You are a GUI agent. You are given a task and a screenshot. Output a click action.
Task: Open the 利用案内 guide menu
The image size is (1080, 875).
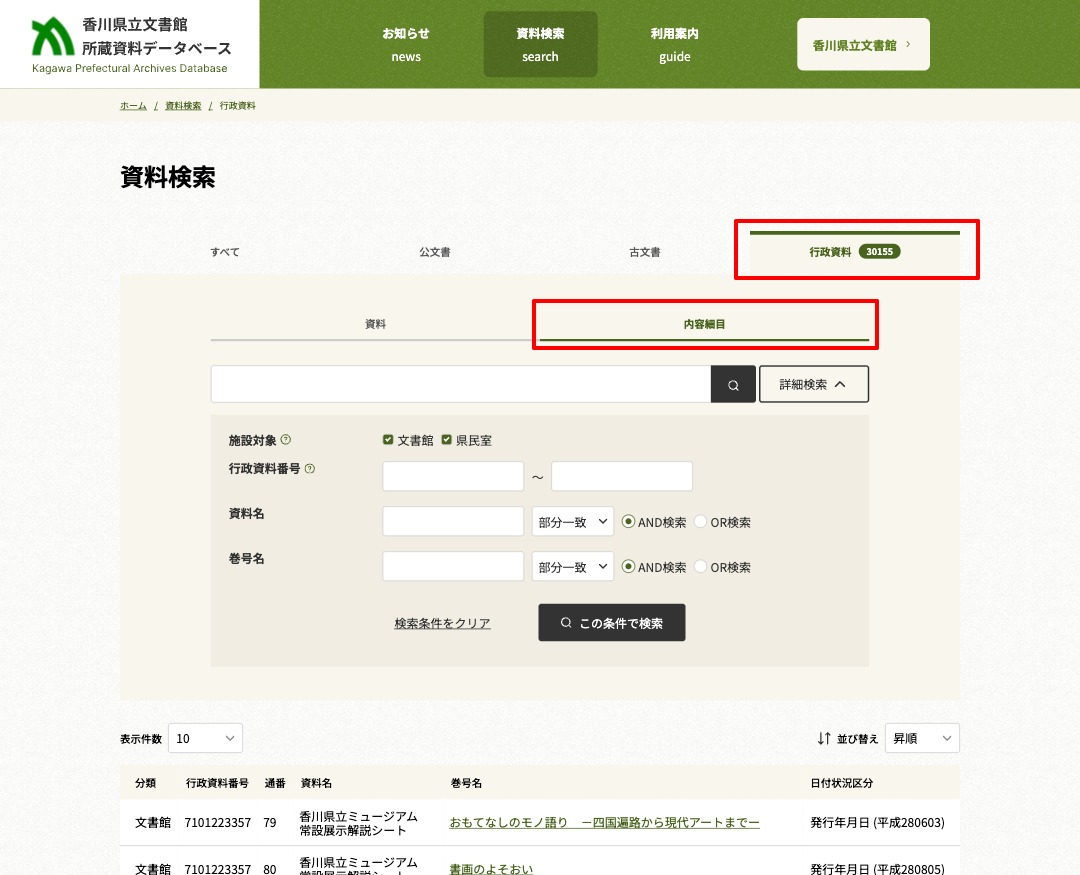(675, 44)
